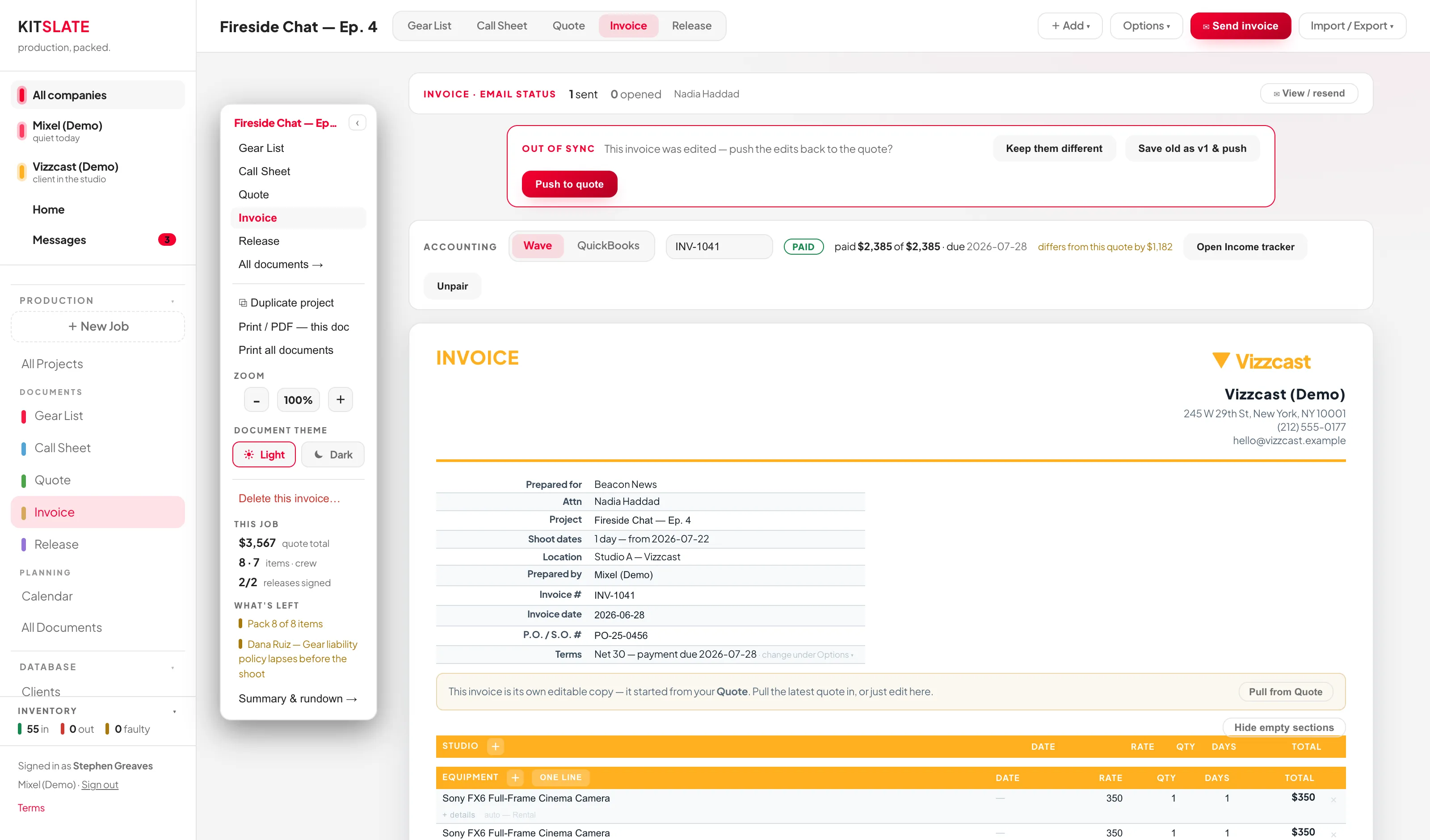1430x840 pixels.
Task: Click Pull from Quote button
Action: pyautogui.click(x=1285, y=691)
